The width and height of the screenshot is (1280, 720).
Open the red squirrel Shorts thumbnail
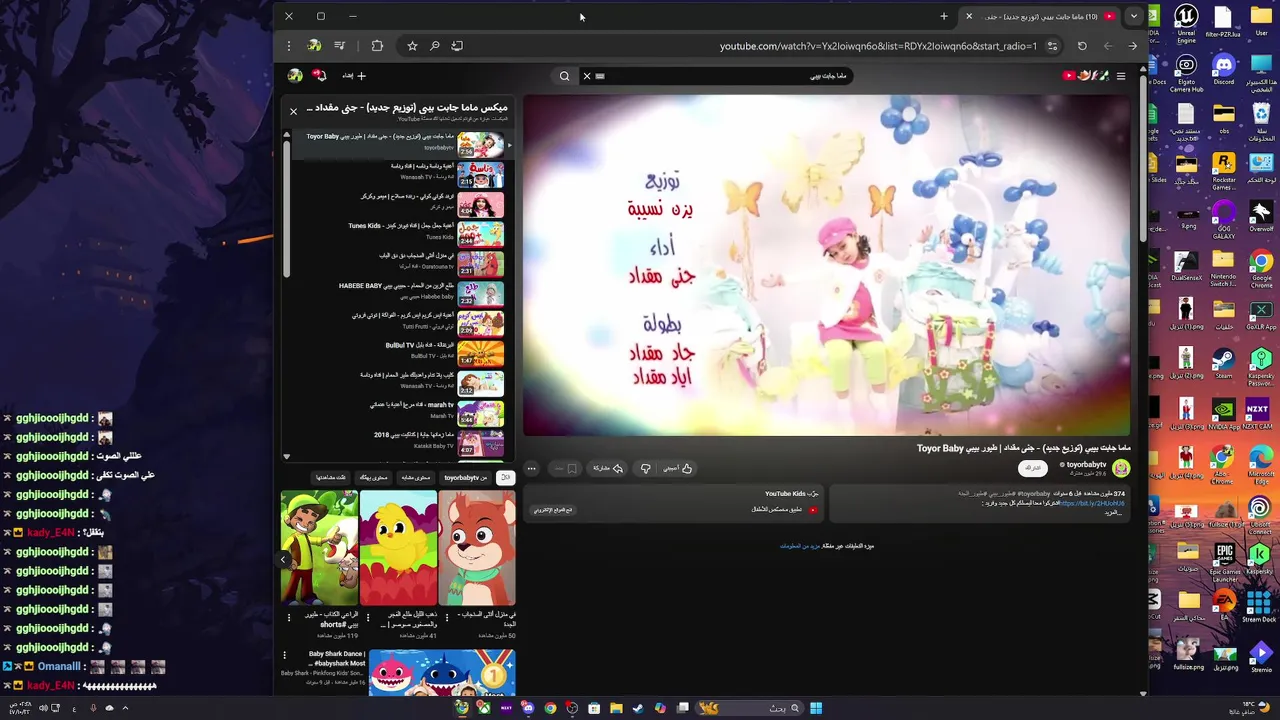click(x=478, y=548)
